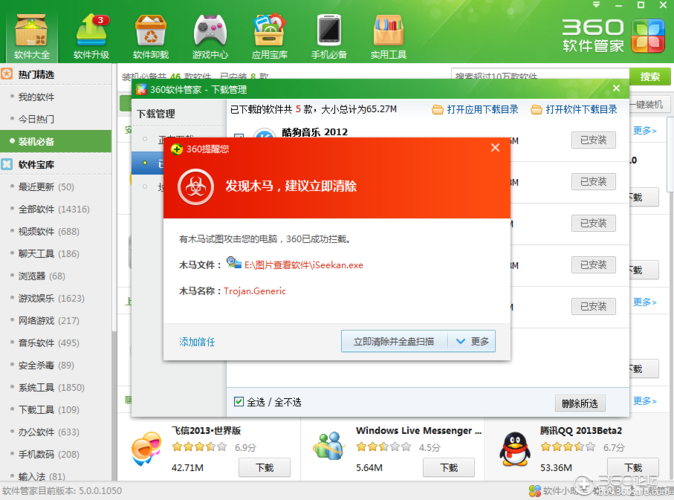Click 立即清除并全盘扫描 button
Screen dimensions: 674x500
click(x=393, y=341)
